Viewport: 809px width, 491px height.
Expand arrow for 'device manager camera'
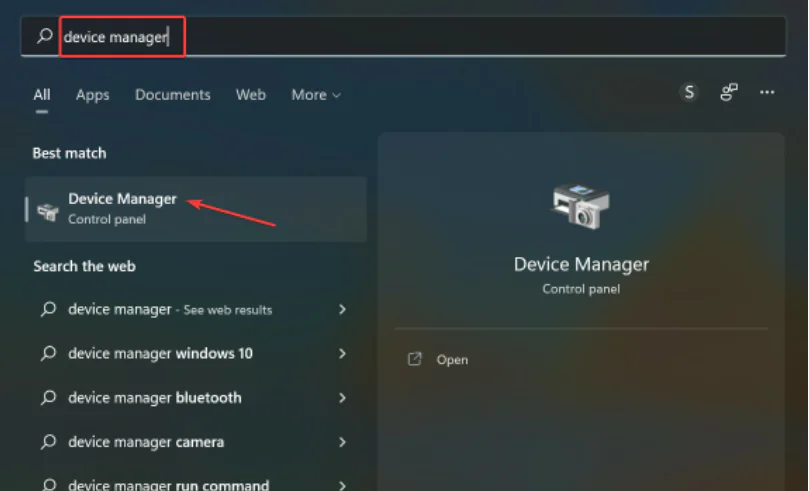(x=342, y=442)
